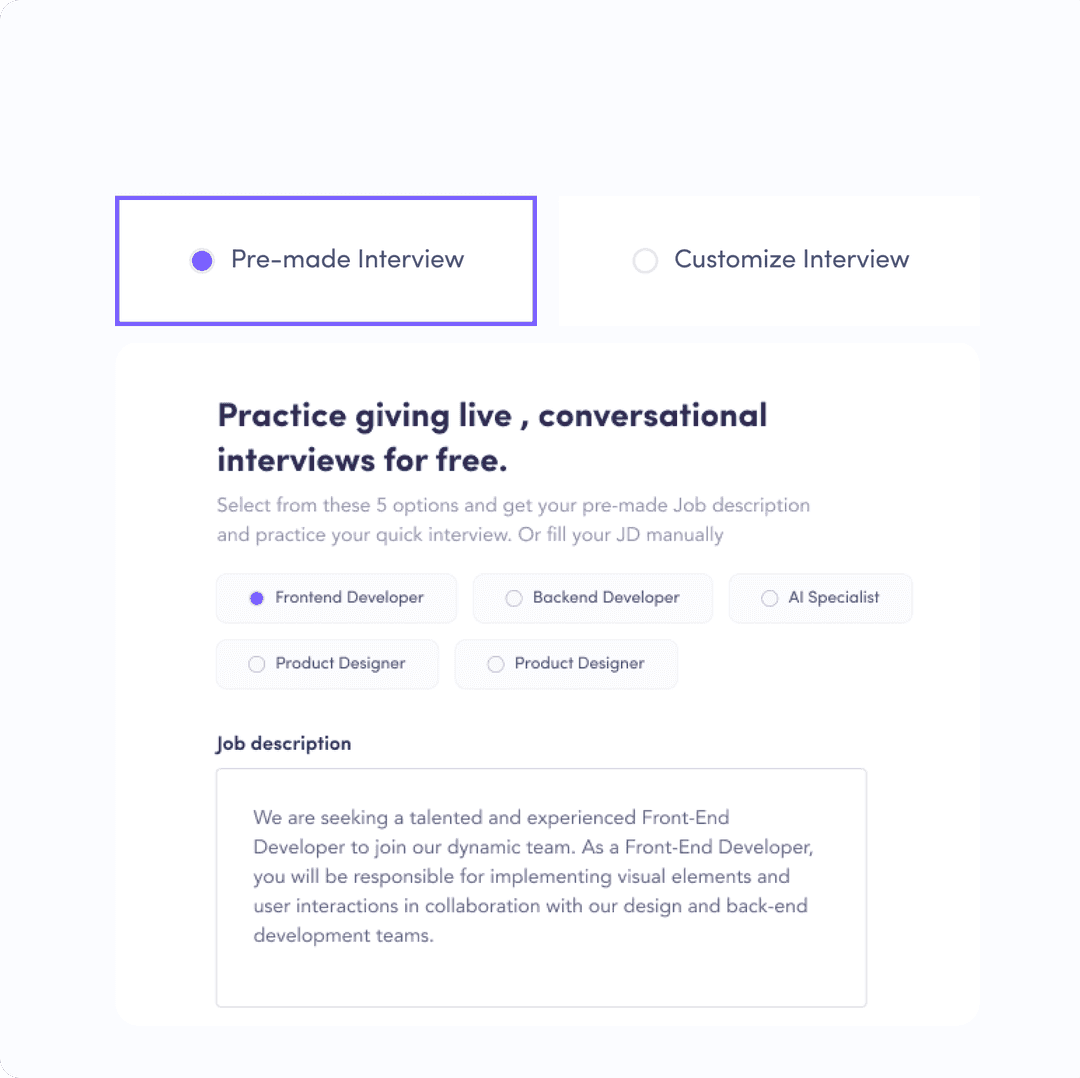Viewport: 1080px width, 1078px height.
Task: Click the Job description field label
Action: [x=284, y=744]
